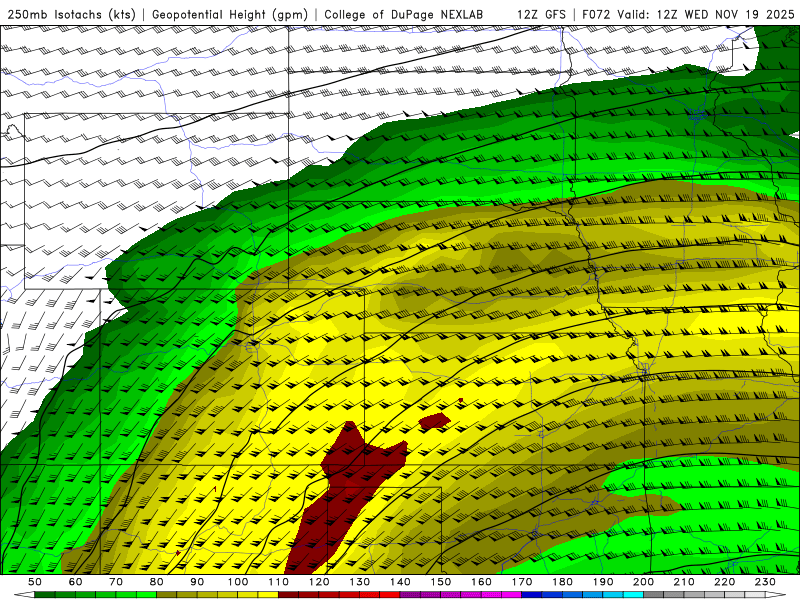This screenshot has height=600, width=800.
Task: Click the magenta swatch just left of 170
Action: pos(512,594)
